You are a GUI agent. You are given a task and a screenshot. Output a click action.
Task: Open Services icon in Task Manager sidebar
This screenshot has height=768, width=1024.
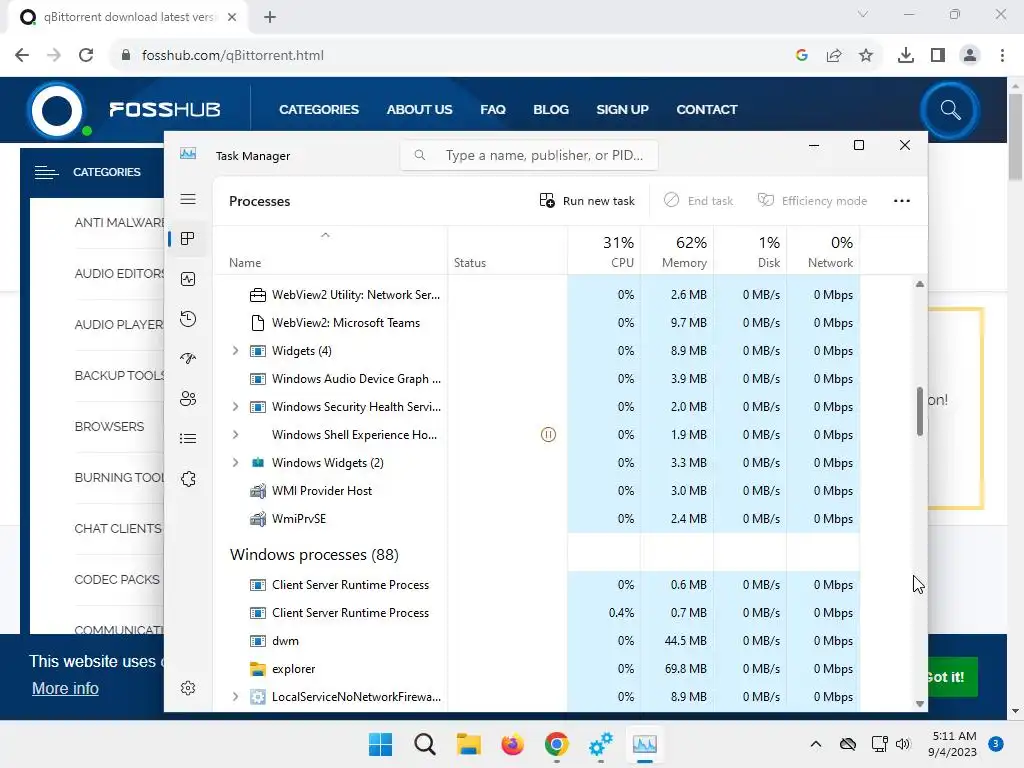click(188, 479)
